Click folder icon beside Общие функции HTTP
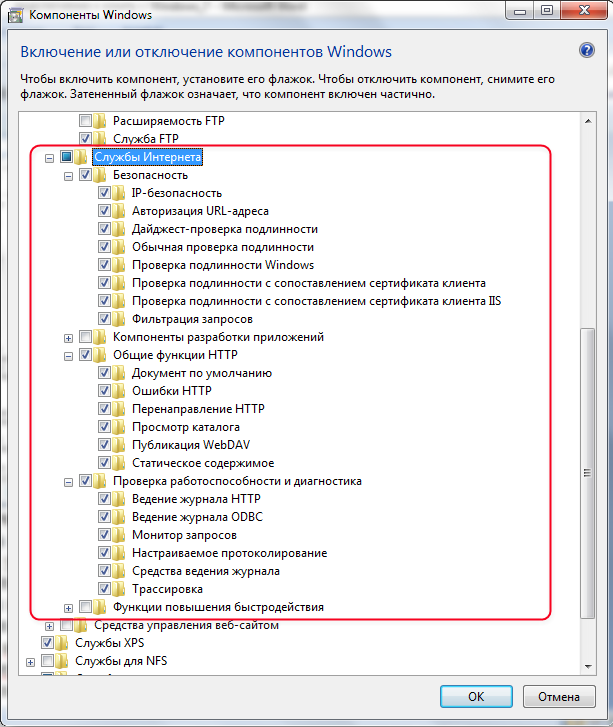Image resolution: width=613 pixels, height=727 pixels. pos(100,355)
